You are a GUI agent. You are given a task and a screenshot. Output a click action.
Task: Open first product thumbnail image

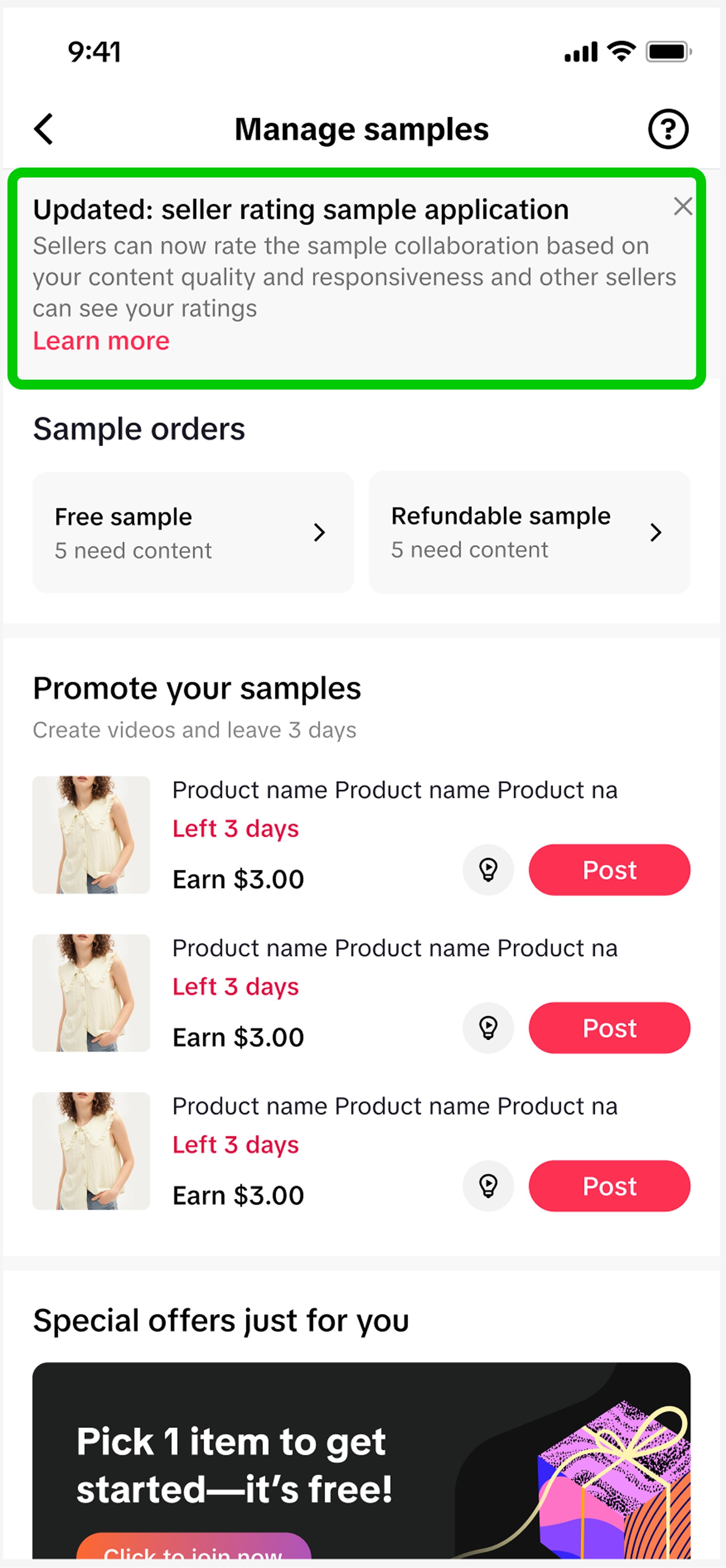click(91, 834)
